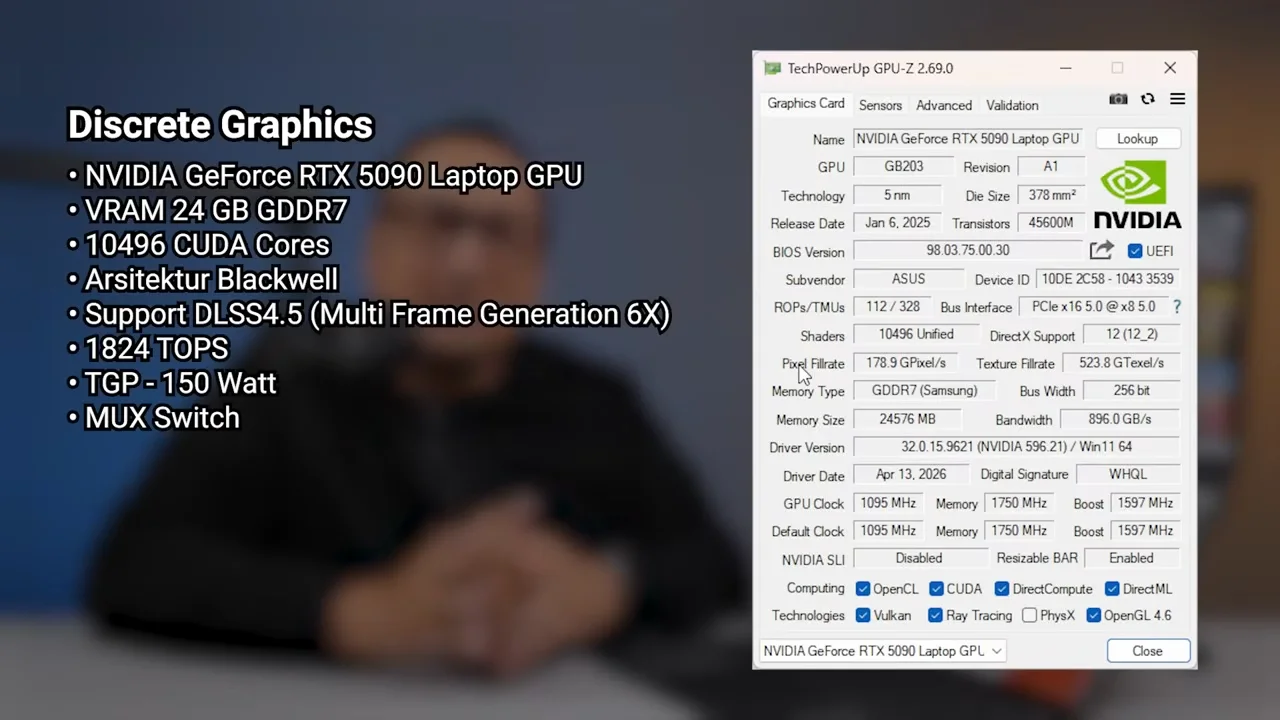The height and width of the screenshot is (720, 1280).
Task: Click the Pixel Fillrate value 178.9 GPixel/s
Action: coord(906,363)
